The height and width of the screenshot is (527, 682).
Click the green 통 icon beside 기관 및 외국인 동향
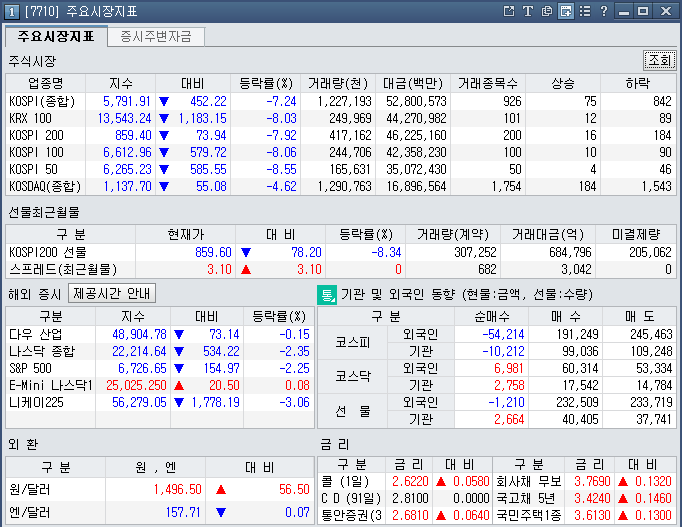327,294
